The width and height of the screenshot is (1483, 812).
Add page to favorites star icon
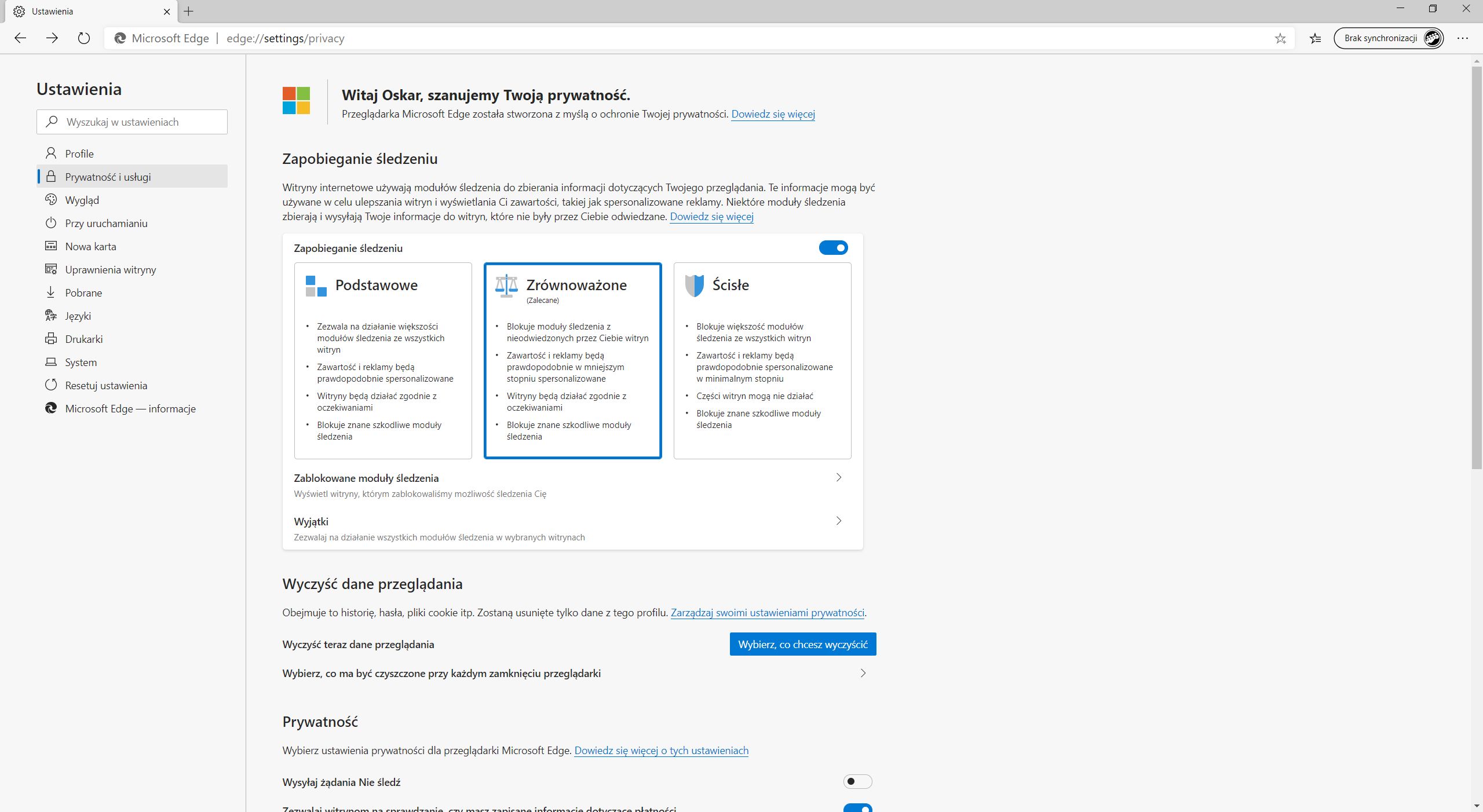pos(1280,38)
